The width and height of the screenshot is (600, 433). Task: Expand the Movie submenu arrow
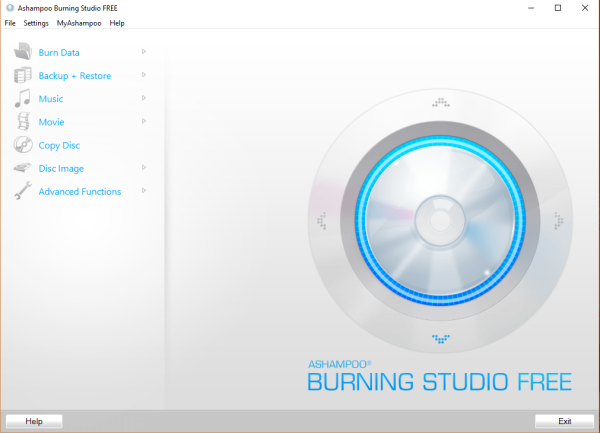[x=144, y=121]
